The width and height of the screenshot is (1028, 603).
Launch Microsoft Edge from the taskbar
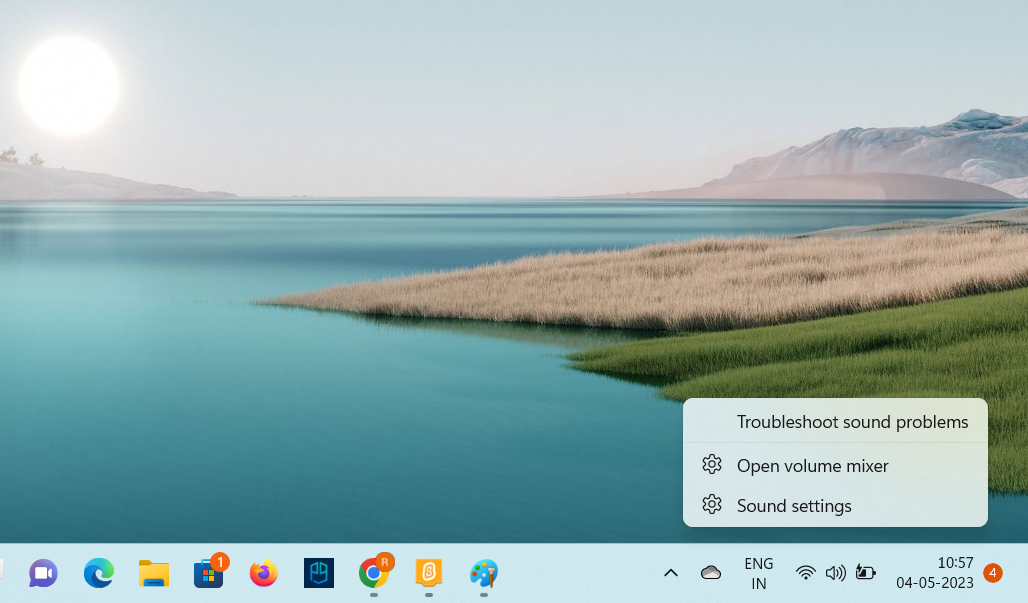98,573
